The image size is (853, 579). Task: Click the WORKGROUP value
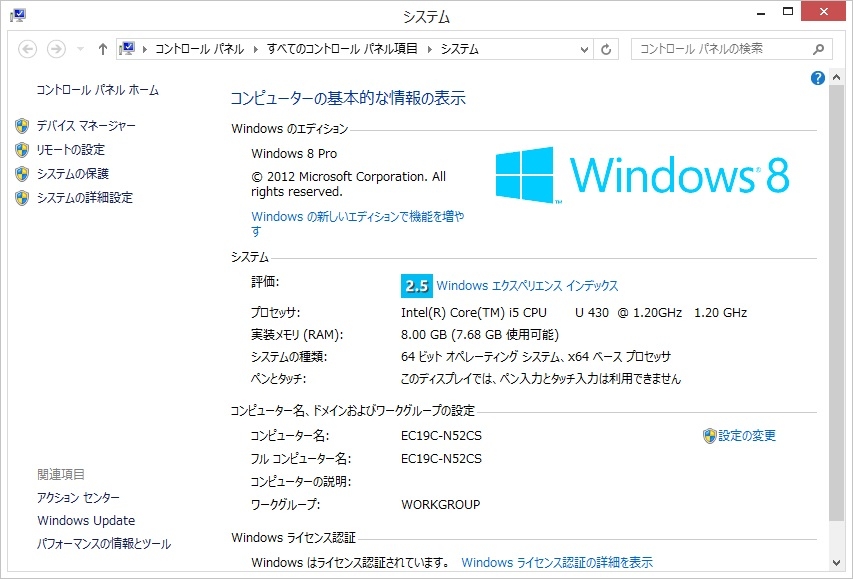point(441,504)
